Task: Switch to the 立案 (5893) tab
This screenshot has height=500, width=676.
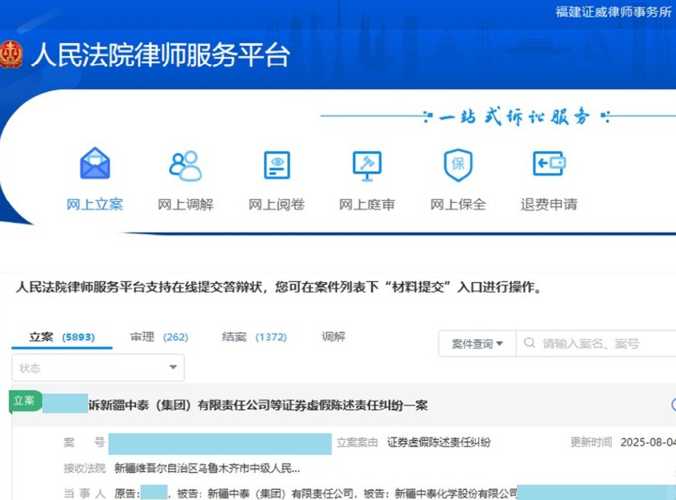Action: point(62,337)
